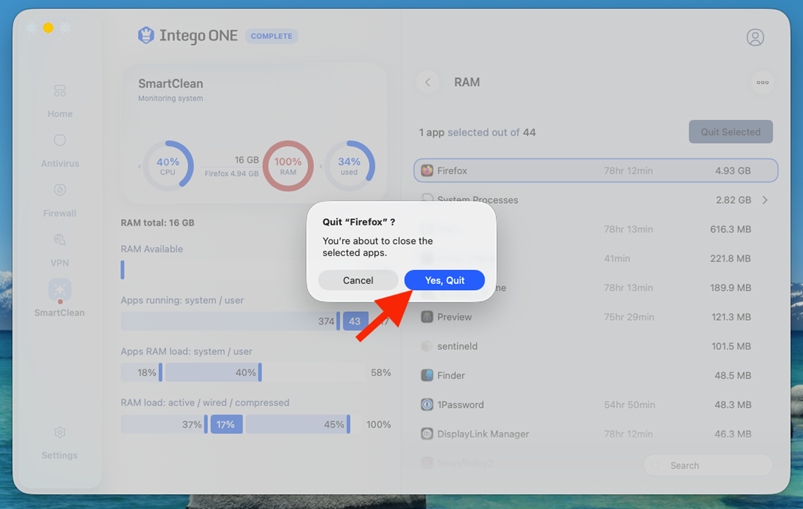Click the Intego ONE shield logo
Viewport: 803px width, 509px height.
click(146, 35)
